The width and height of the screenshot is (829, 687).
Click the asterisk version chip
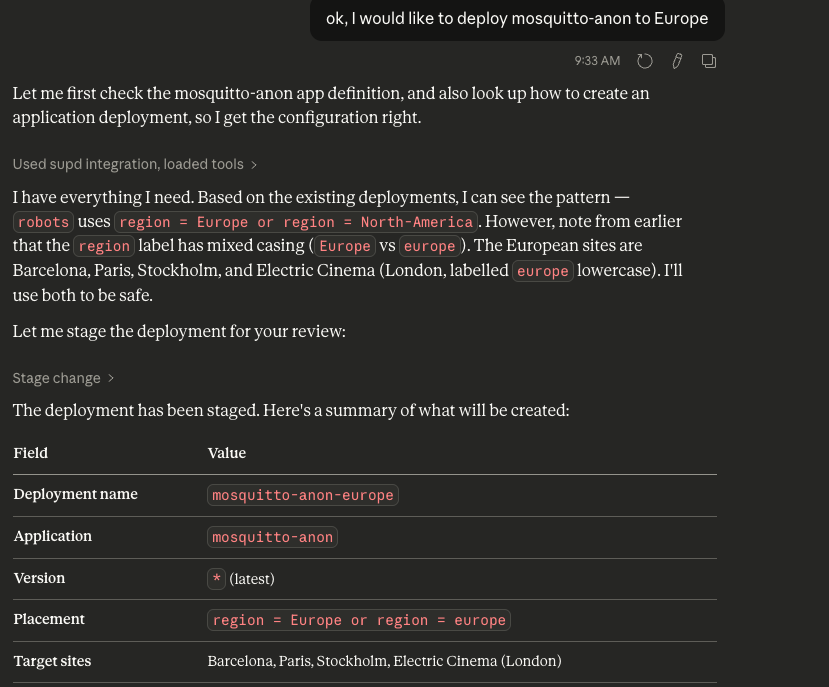click(216, 579)
